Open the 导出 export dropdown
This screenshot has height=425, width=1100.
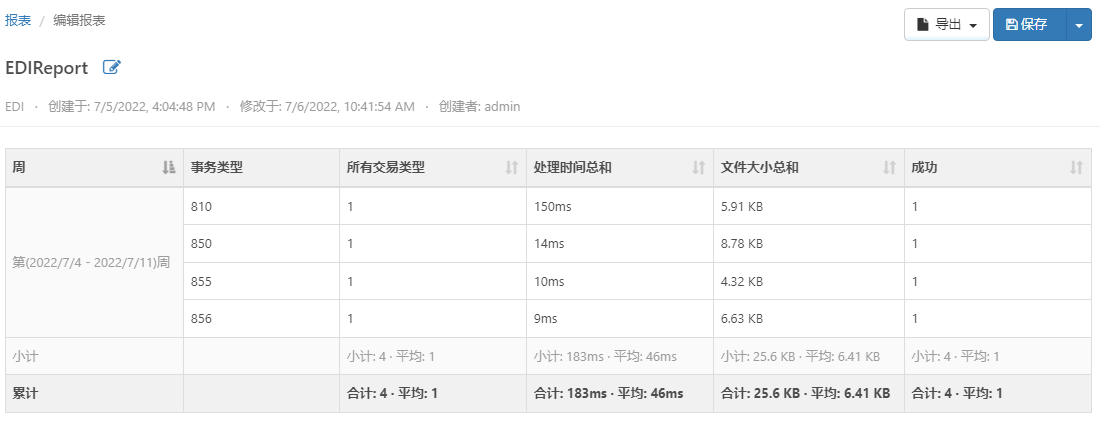pos(946,25)
